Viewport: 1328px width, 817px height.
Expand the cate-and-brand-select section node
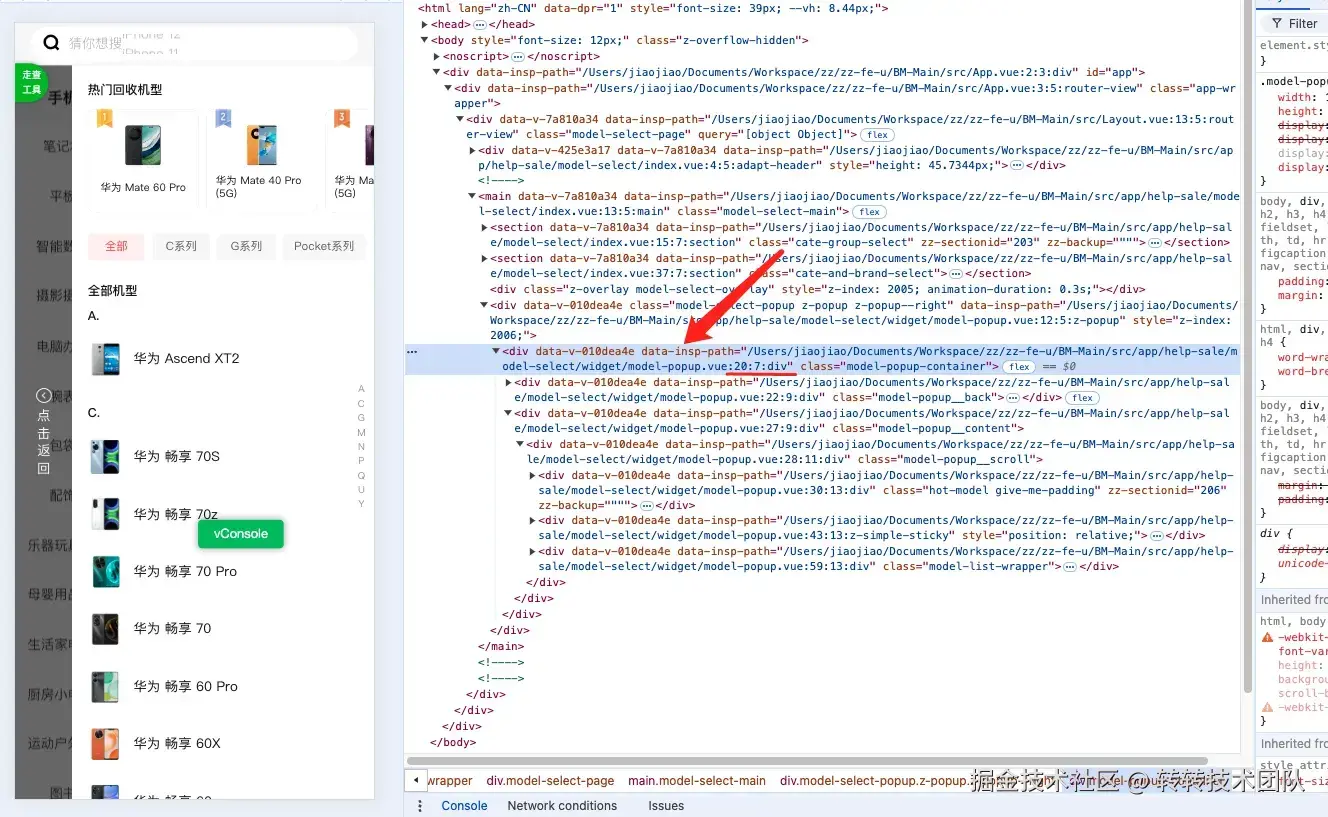(485, 258)
